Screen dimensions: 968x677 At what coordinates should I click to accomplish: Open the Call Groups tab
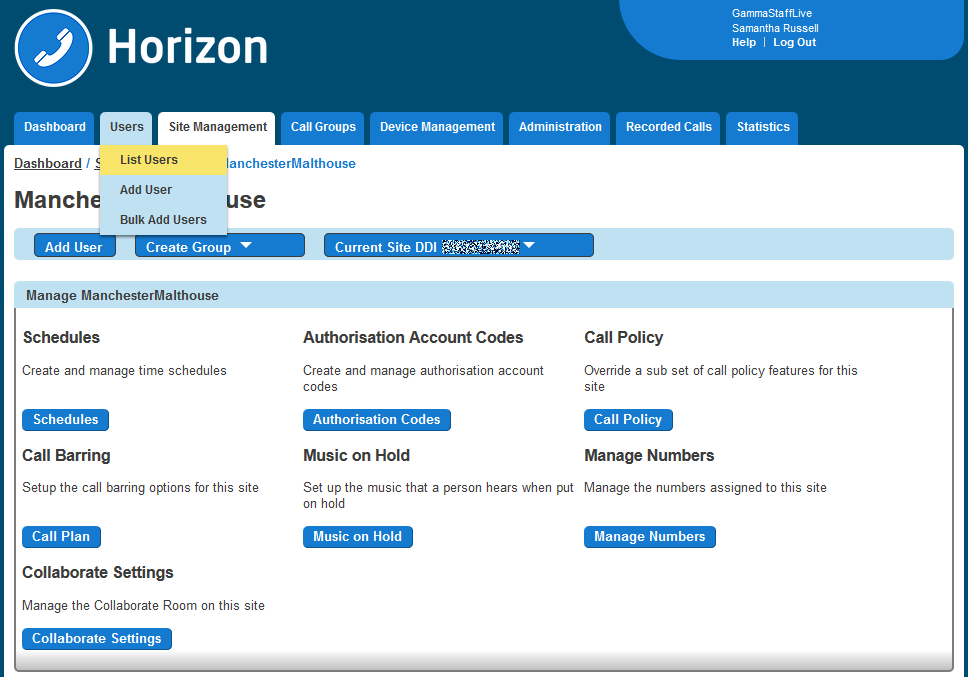coord(323,127)
